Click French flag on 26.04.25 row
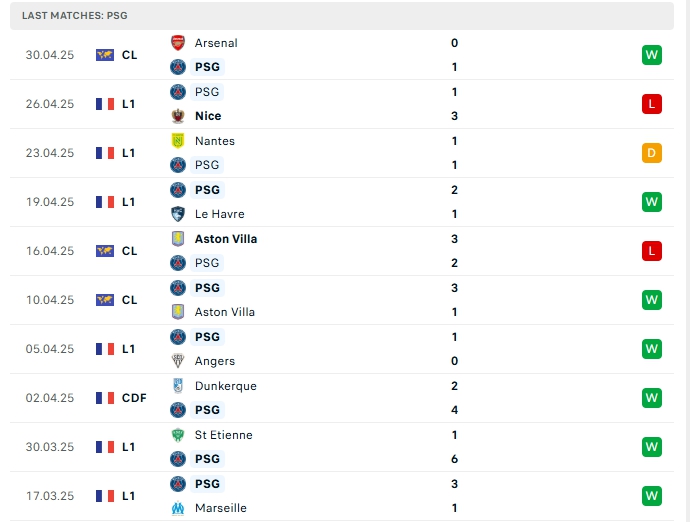Screen dimensions: 690x522 [x=105, y=104]
